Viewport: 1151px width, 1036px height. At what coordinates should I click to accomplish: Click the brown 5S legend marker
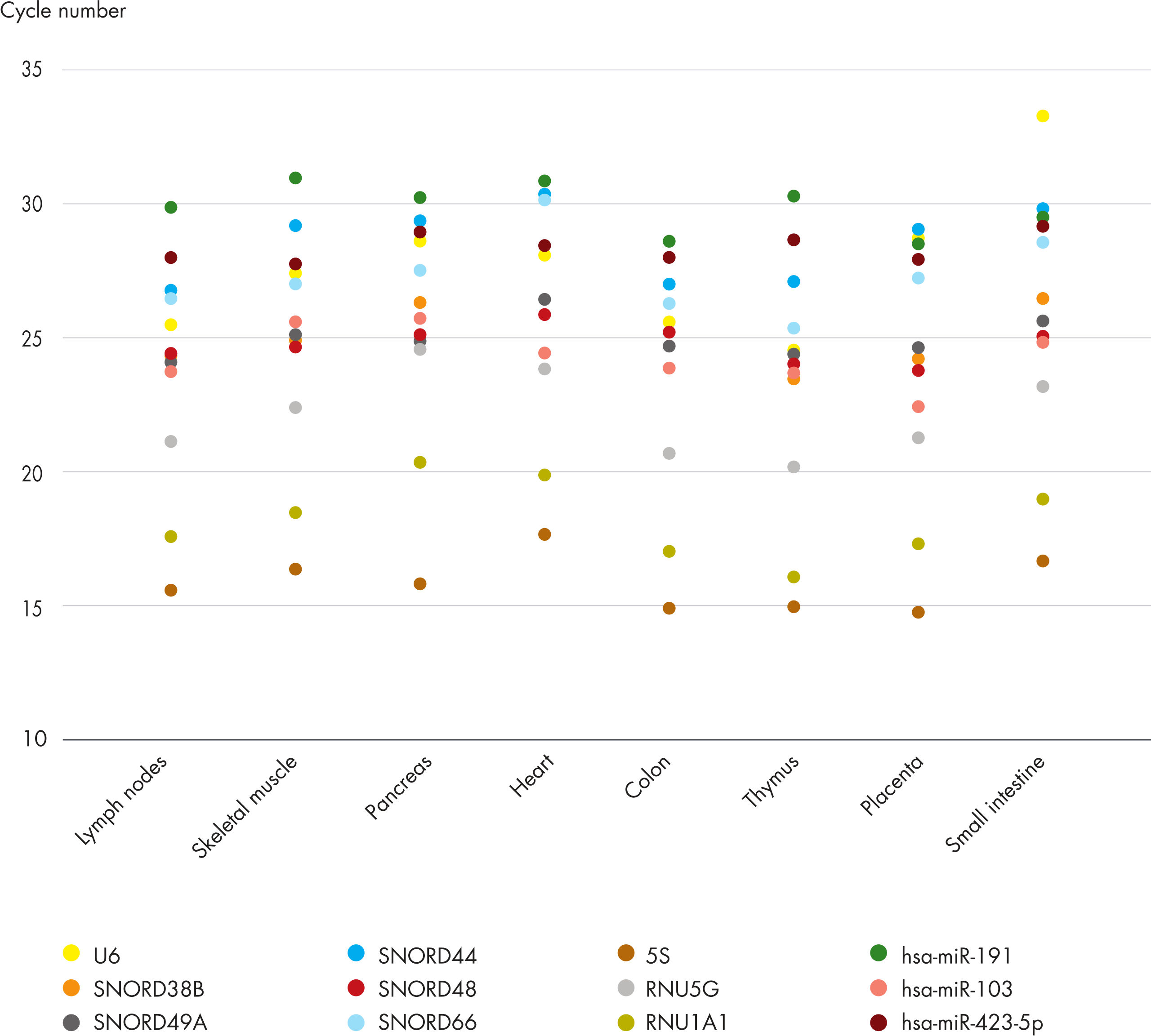pyautogui.click(x=626, y=953)
